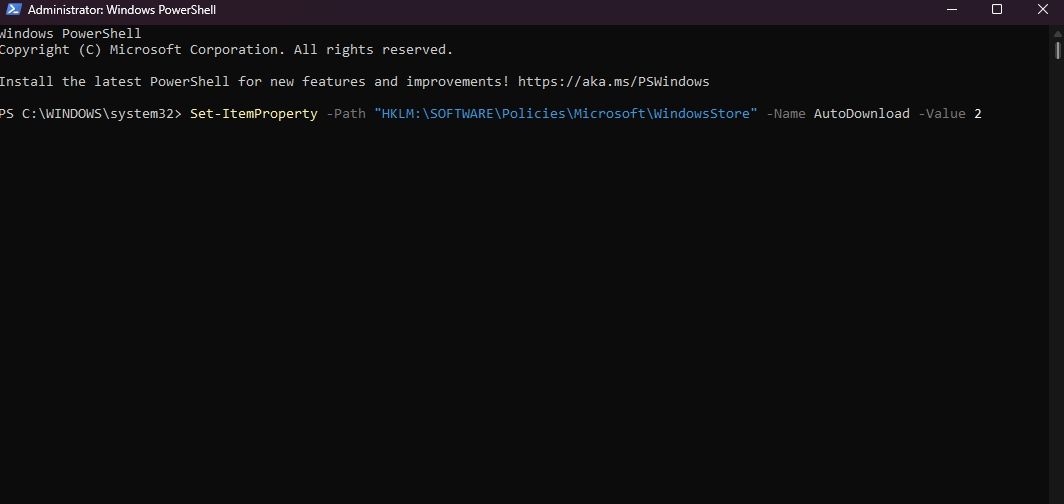
Task: Click the vertical scrollbar thumb
Action: (x=1057, y=50)
